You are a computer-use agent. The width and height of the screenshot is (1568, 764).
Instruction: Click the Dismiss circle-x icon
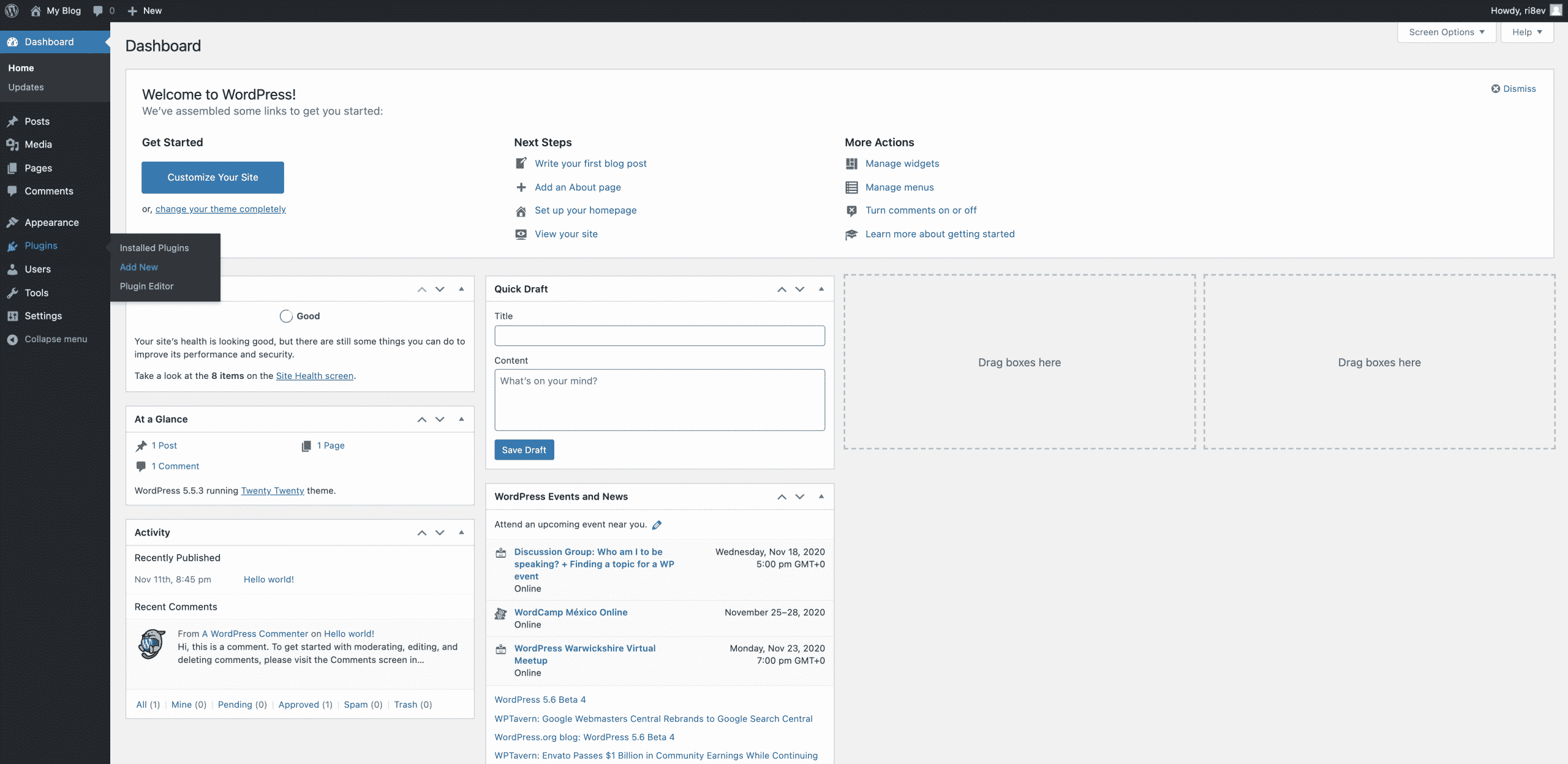[x=1496, y=89]
